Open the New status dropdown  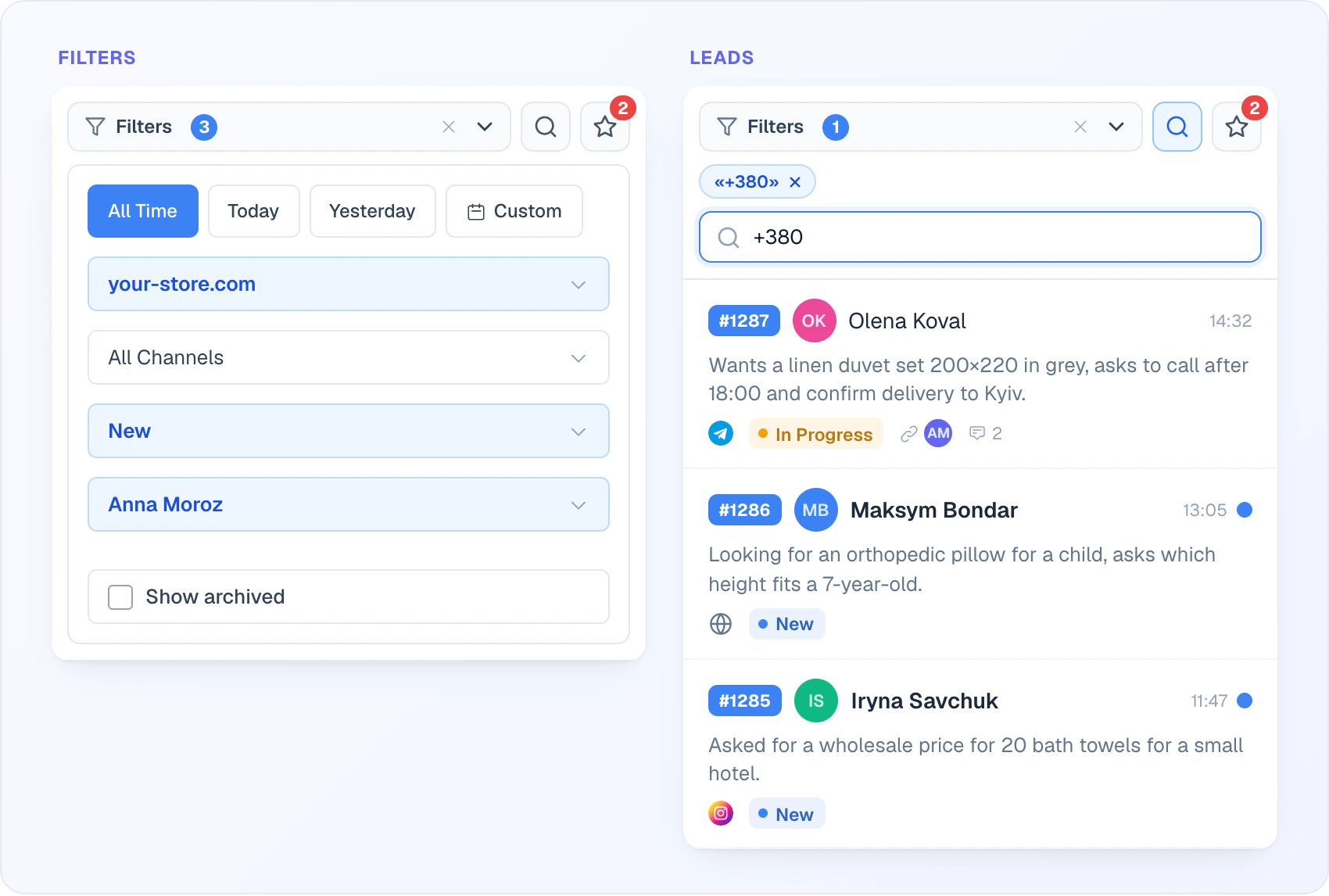tap(349, 431)
